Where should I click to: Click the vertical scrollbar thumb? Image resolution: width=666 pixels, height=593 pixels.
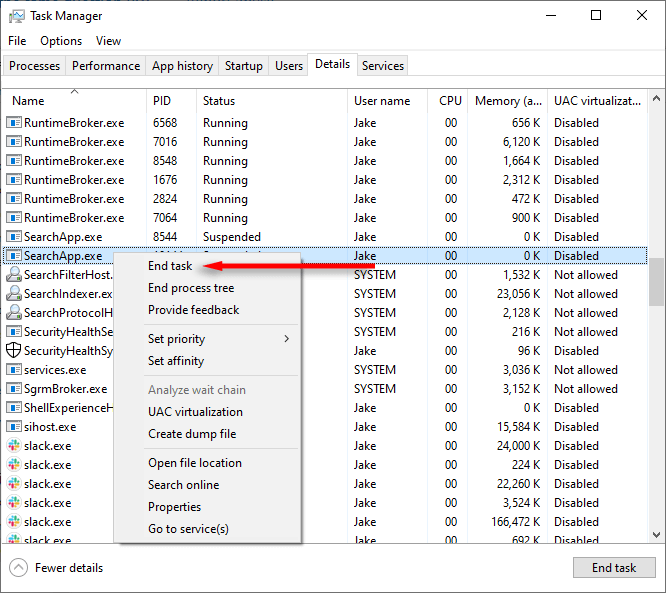pos(656,280)
